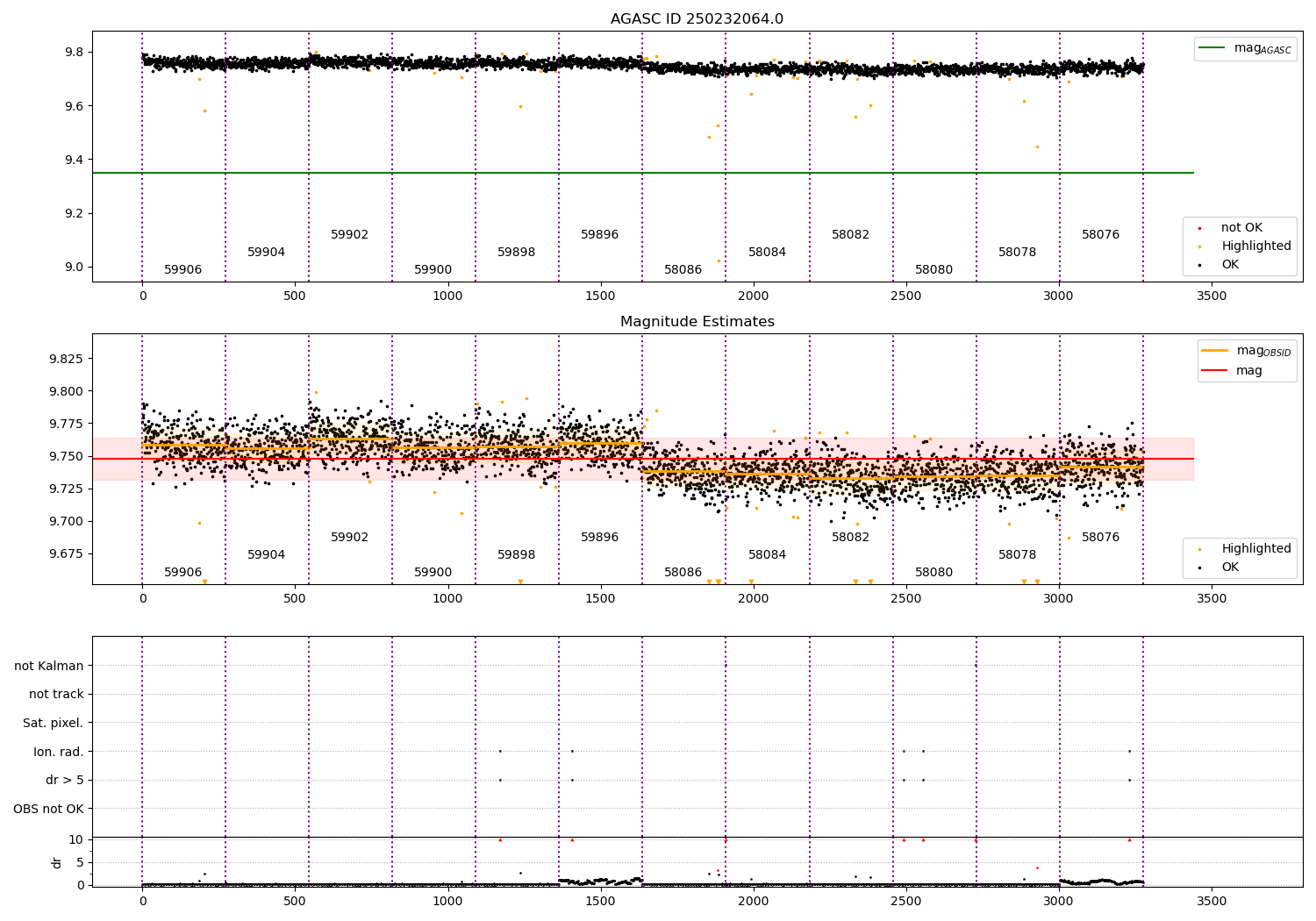Click OBSID label 59906 in the middle panel
The height and width of the screenshot is (921, 1316).
(x=183, y=573)
